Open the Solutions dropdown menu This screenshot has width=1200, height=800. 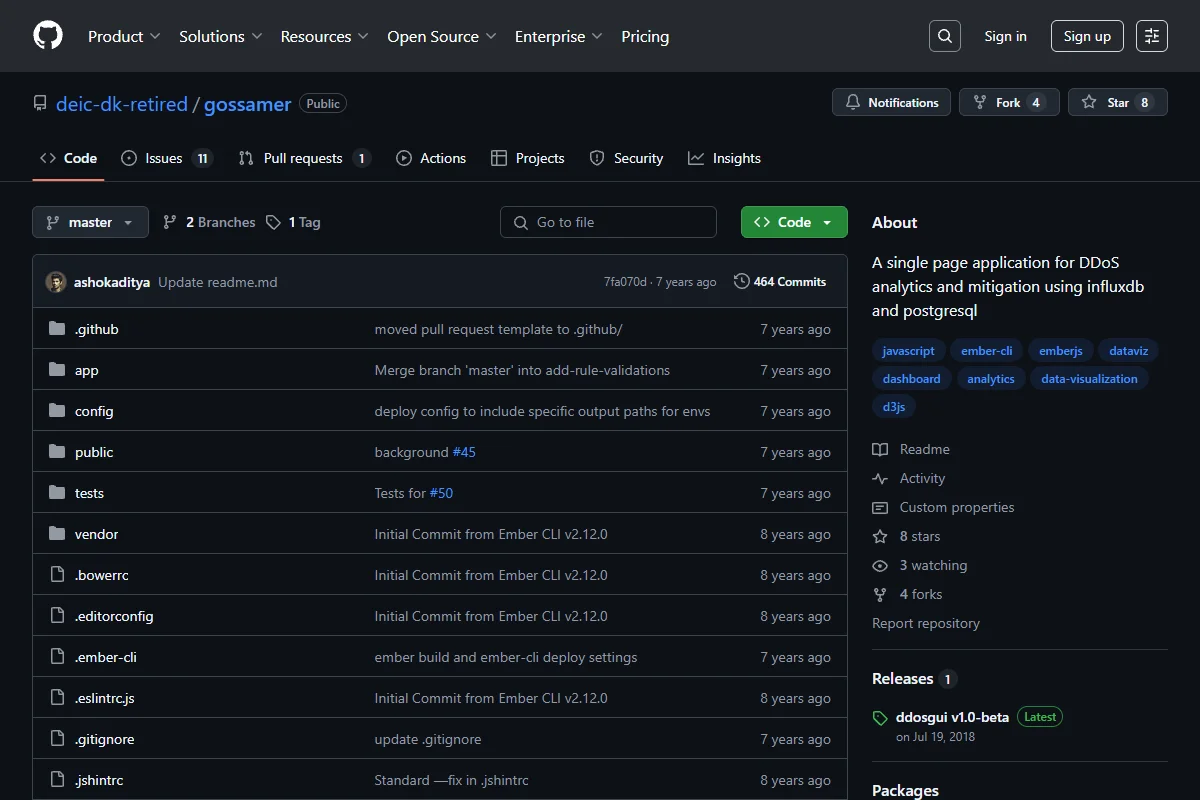coord(221,36)
